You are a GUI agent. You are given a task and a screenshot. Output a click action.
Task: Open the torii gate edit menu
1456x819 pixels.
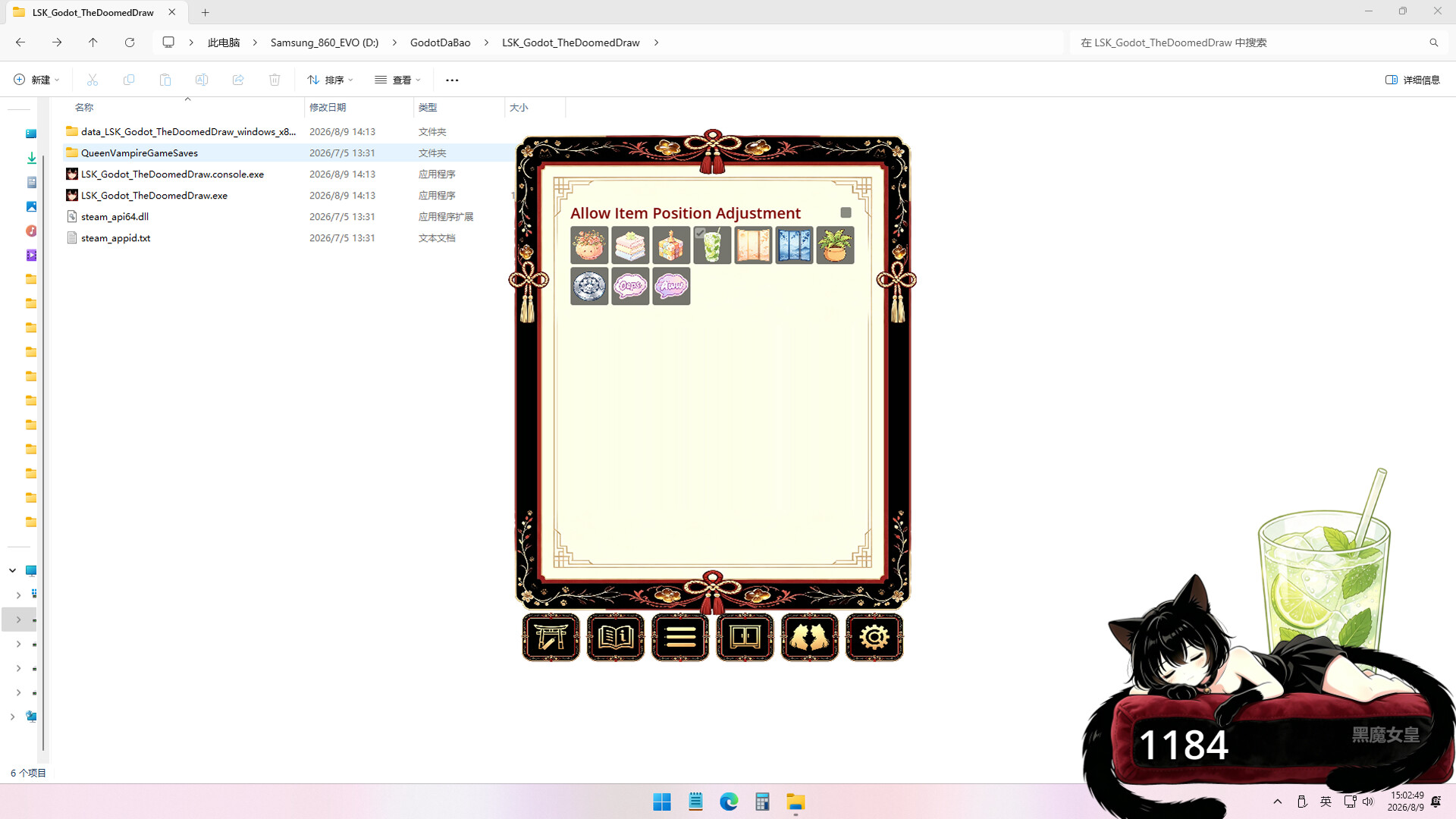551,637
